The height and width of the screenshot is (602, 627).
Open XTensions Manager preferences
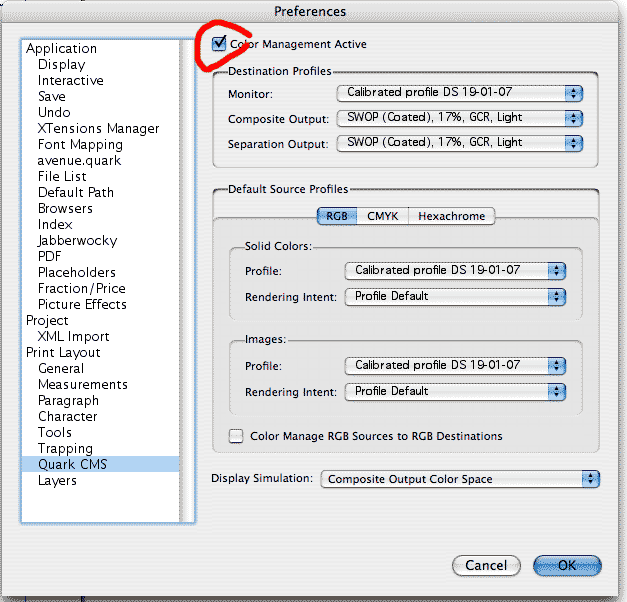click(101, 128)
